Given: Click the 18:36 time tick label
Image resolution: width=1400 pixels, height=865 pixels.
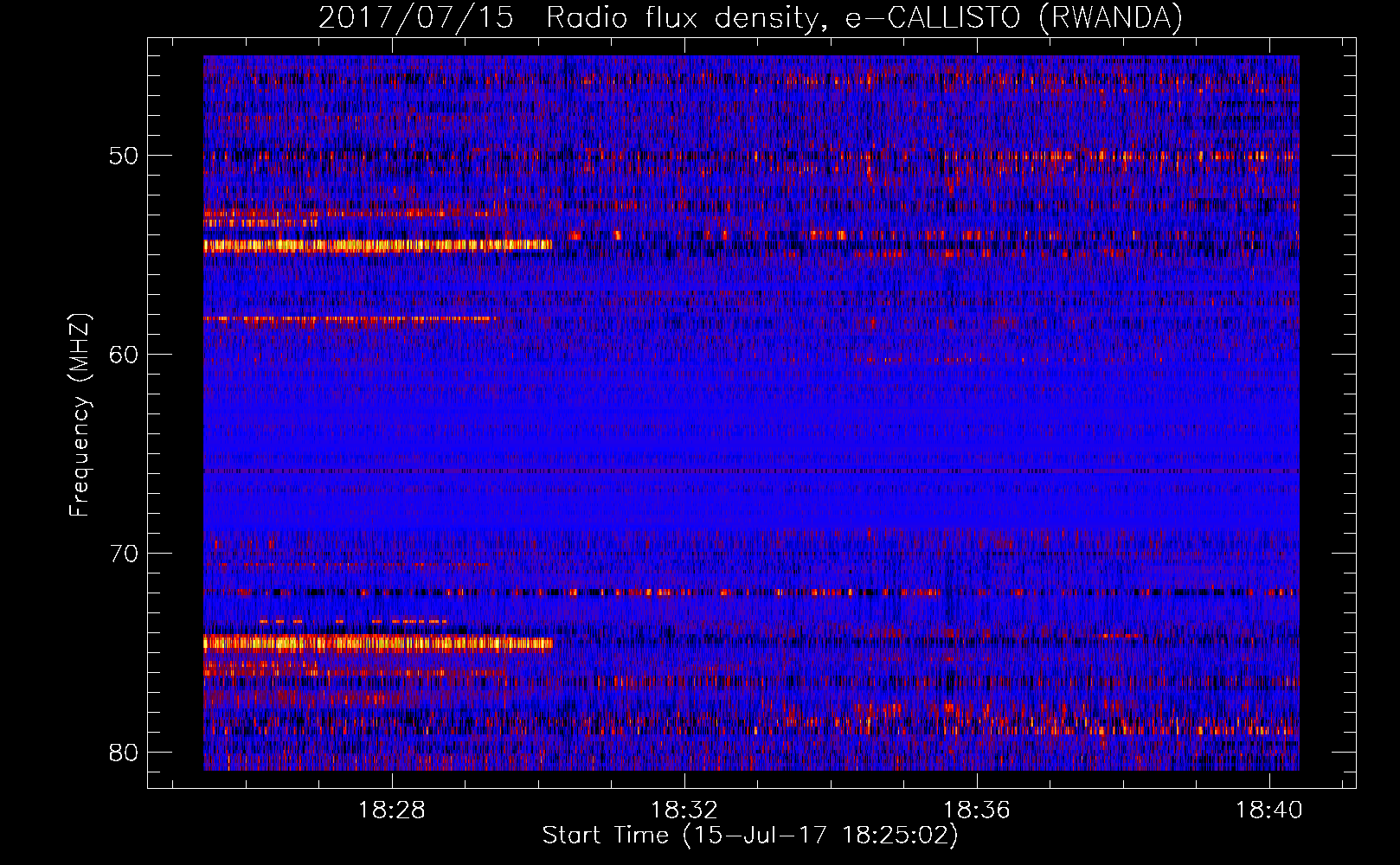Looking at the screenshot, I should [x=977, y=811].
